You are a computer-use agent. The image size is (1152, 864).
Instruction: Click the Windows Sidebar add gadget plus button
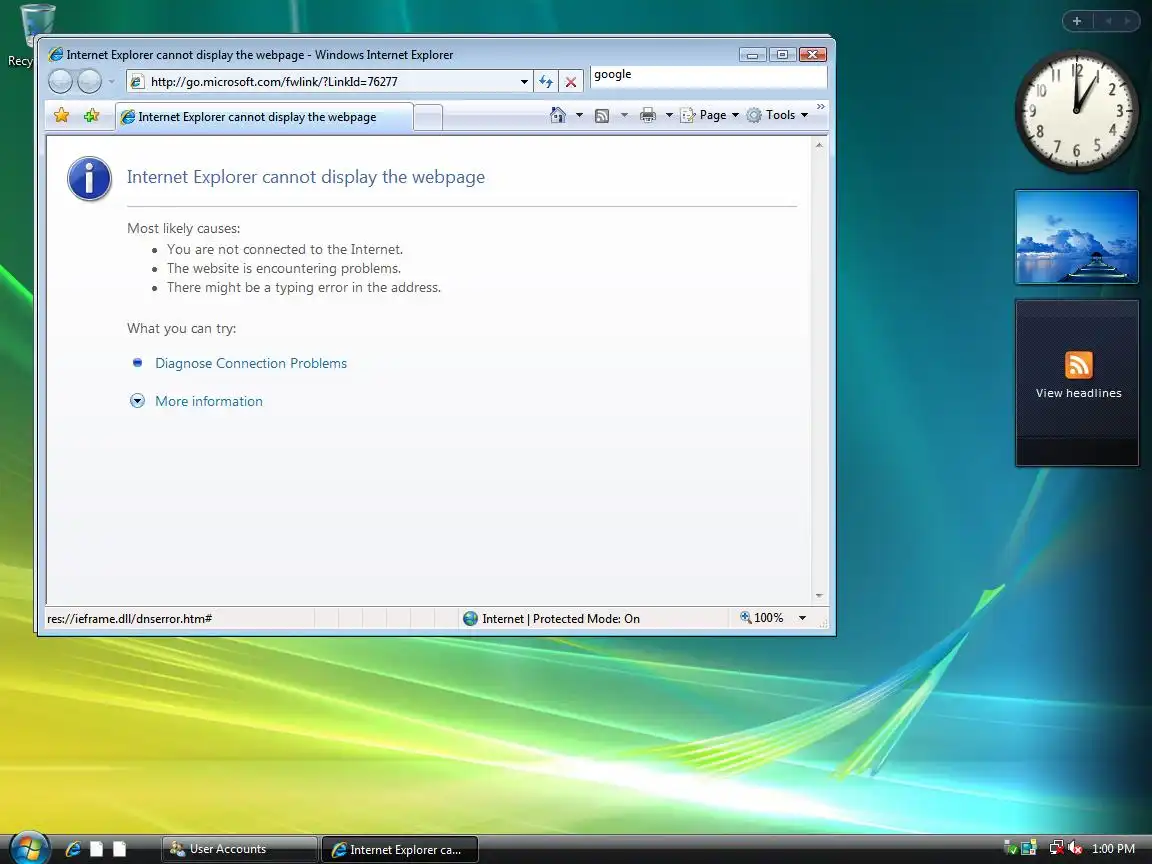1077,21
